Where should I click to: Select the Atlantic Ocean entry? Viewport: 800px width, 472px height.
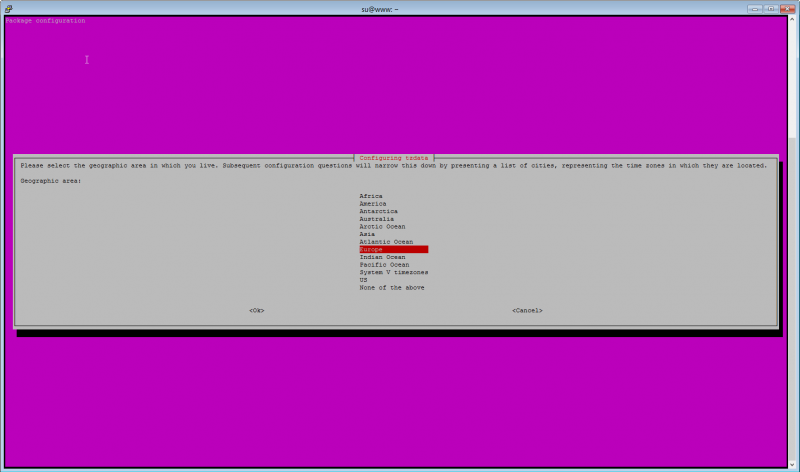pyautogui.click(x=386, y=242)
